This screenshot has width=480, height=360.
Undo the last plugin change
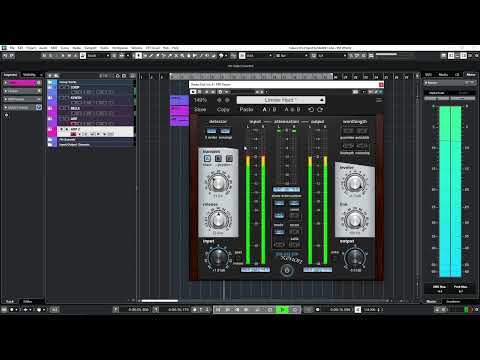311,109
